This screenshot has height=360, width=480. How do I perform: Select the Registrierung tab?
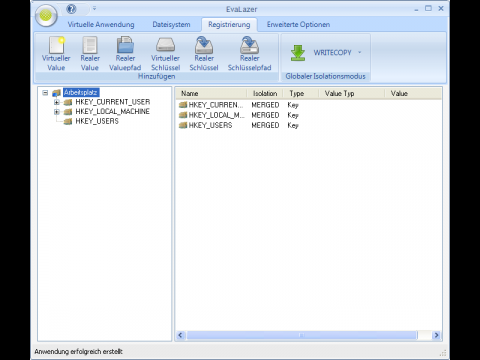coord(229,25)
